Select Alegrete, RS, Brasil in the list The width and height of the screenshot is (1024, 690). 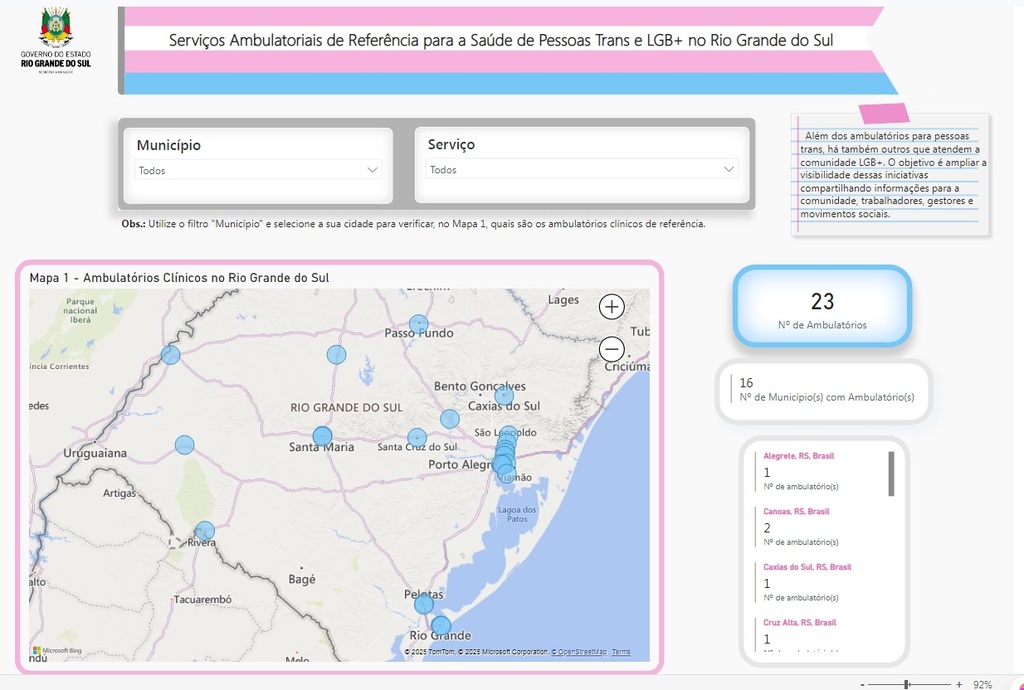(x=798, y=456)
